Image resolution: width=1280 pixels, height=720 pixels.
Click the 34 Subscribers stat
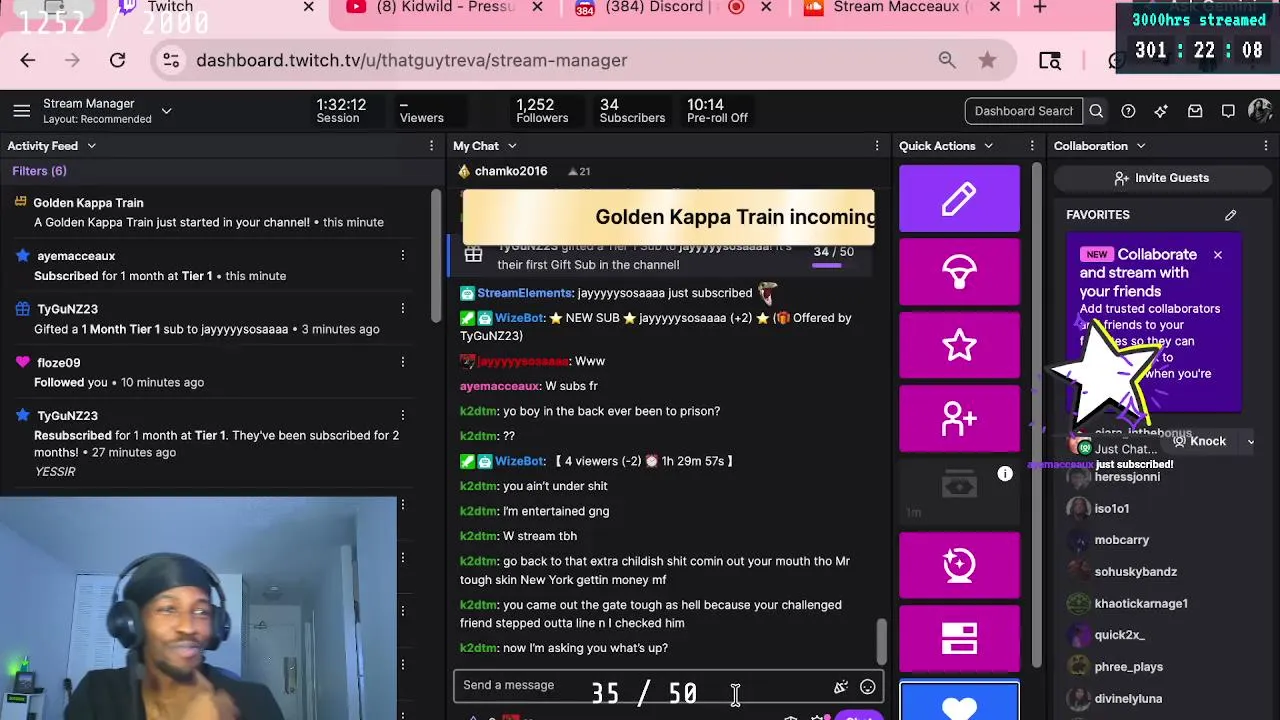click(632, 111)
